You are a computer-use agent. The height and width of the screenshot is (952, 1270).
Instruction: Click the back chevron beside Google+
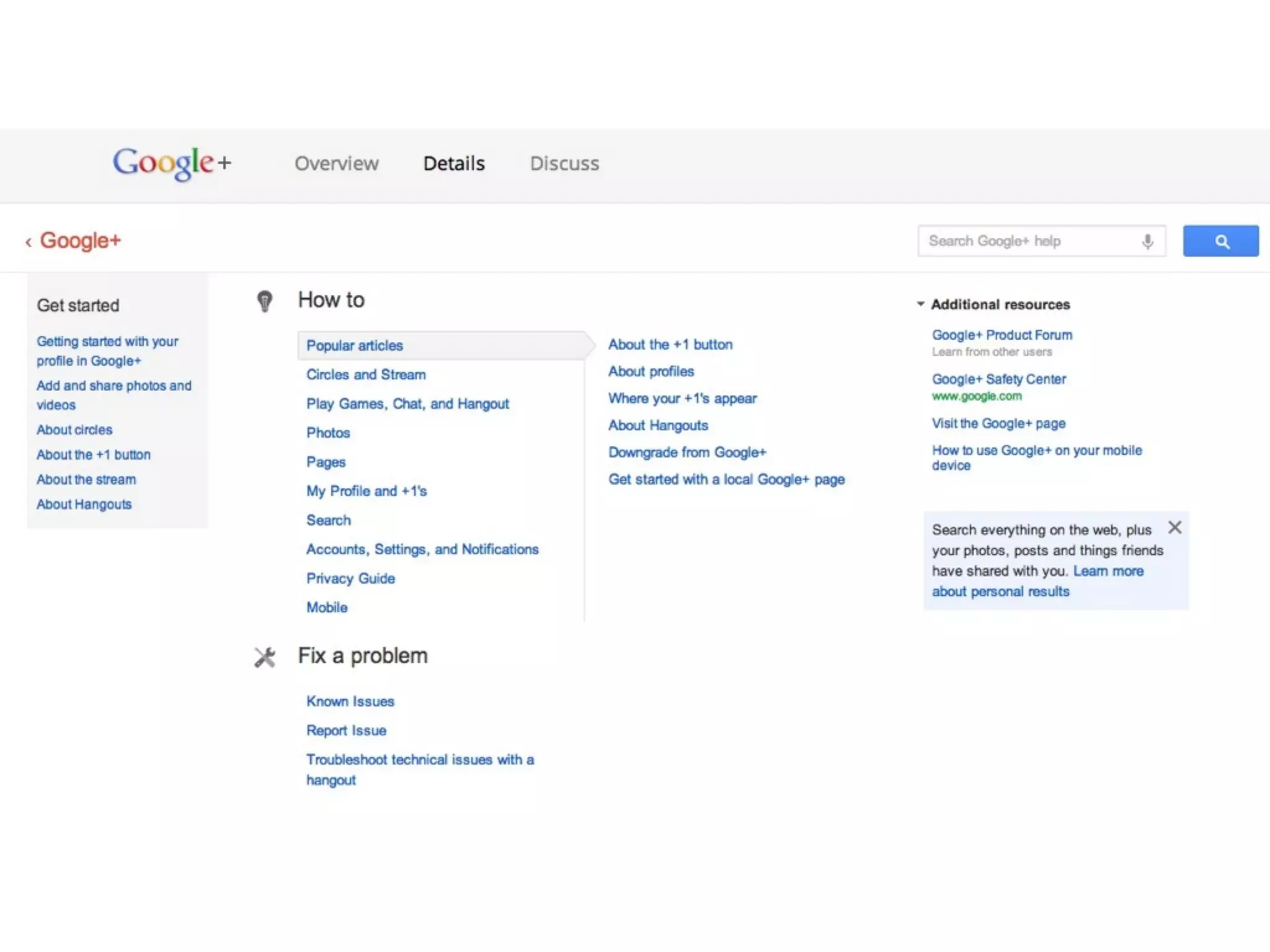(x=29, y=242)
